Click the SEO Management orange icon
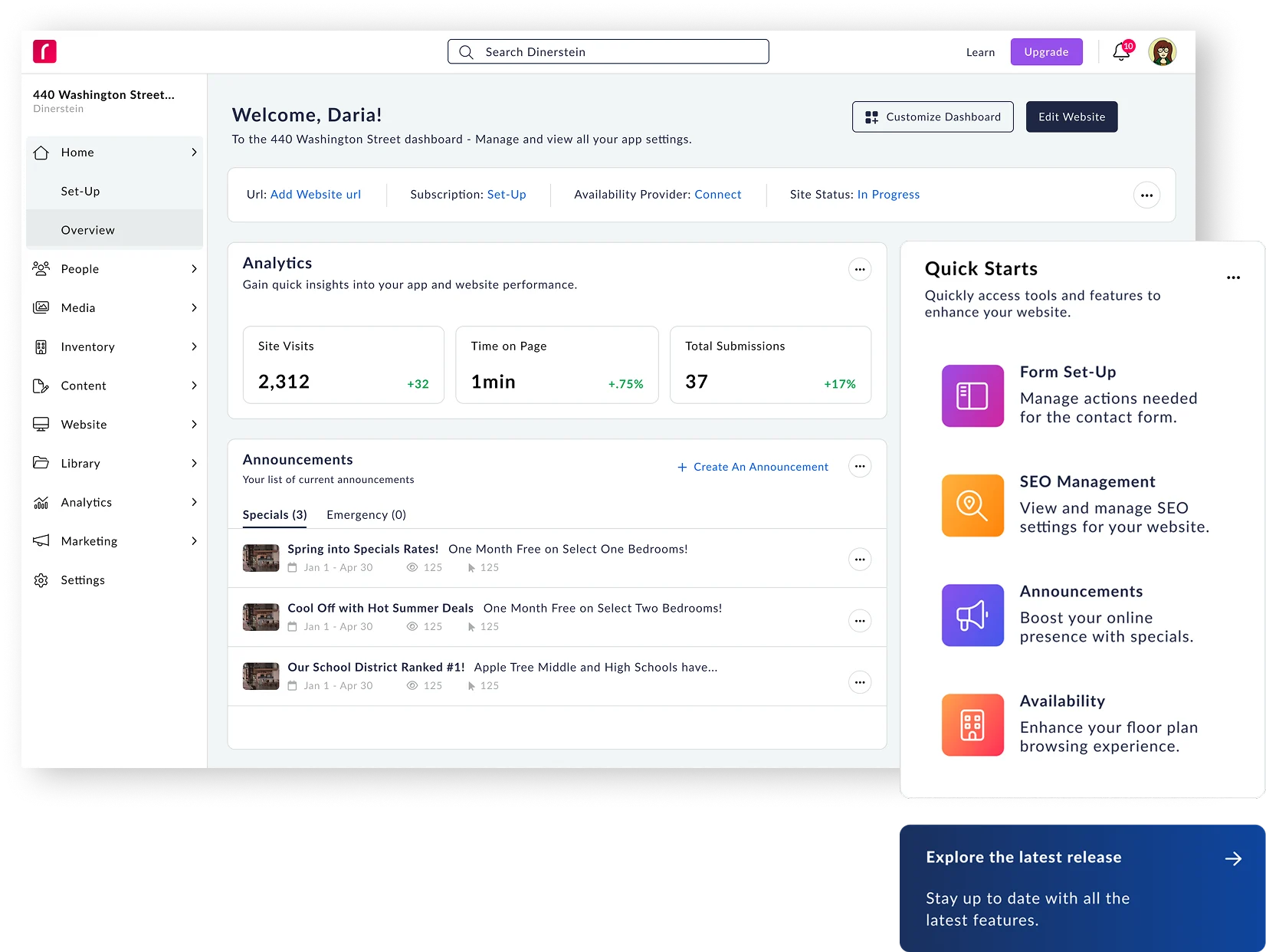1266x952 pixels. (x=972, y=505)
